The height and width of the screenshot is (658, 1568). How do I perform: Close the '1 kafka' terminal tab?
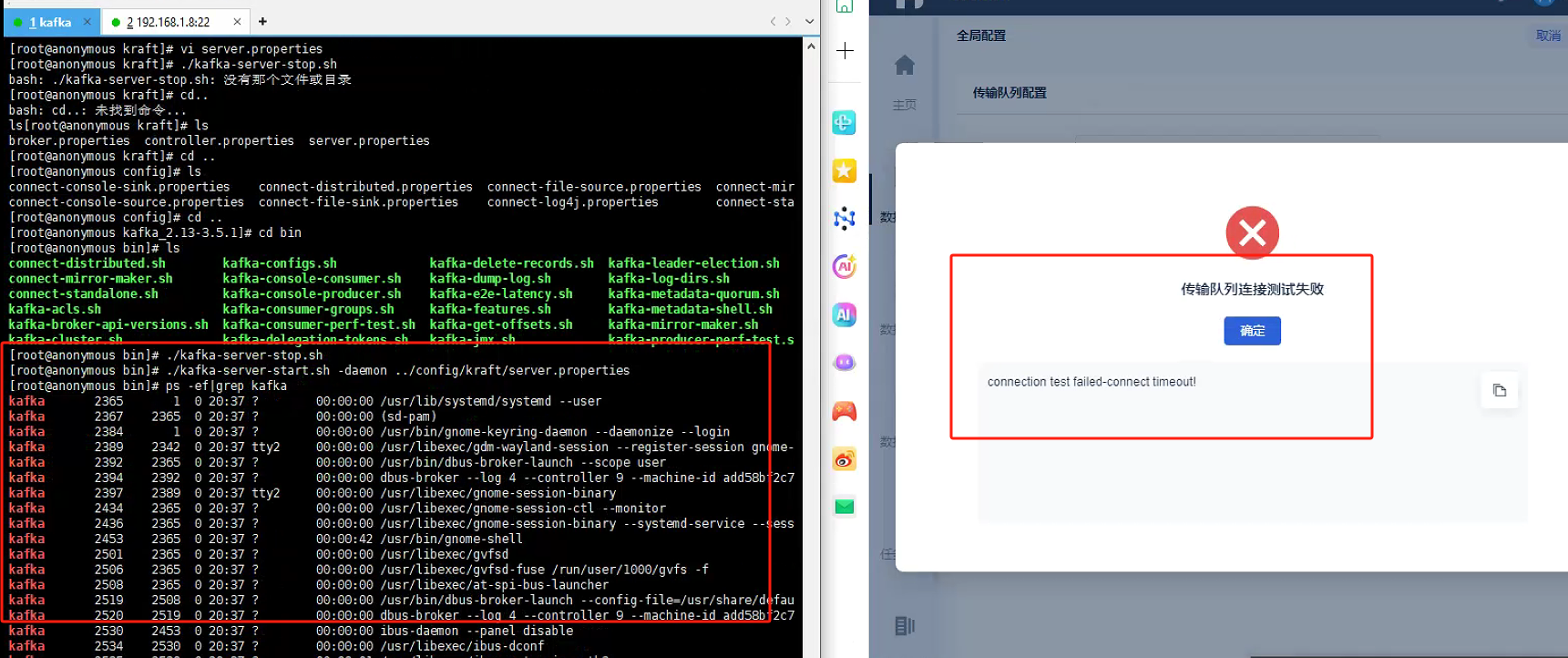point(87,22)
